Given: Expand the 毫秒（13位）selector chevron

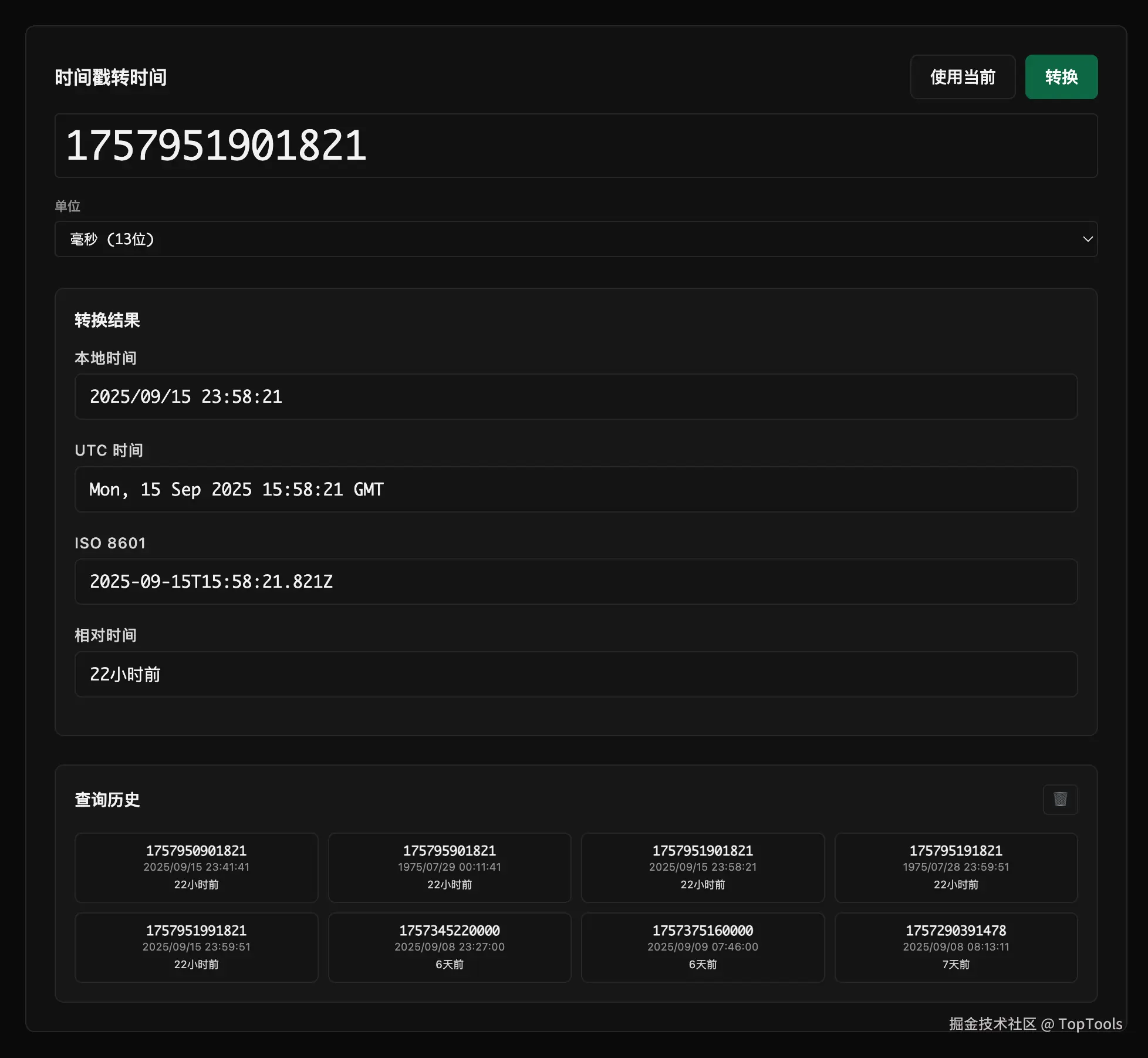Looking at the screenshot, I should click(1087, 239).
